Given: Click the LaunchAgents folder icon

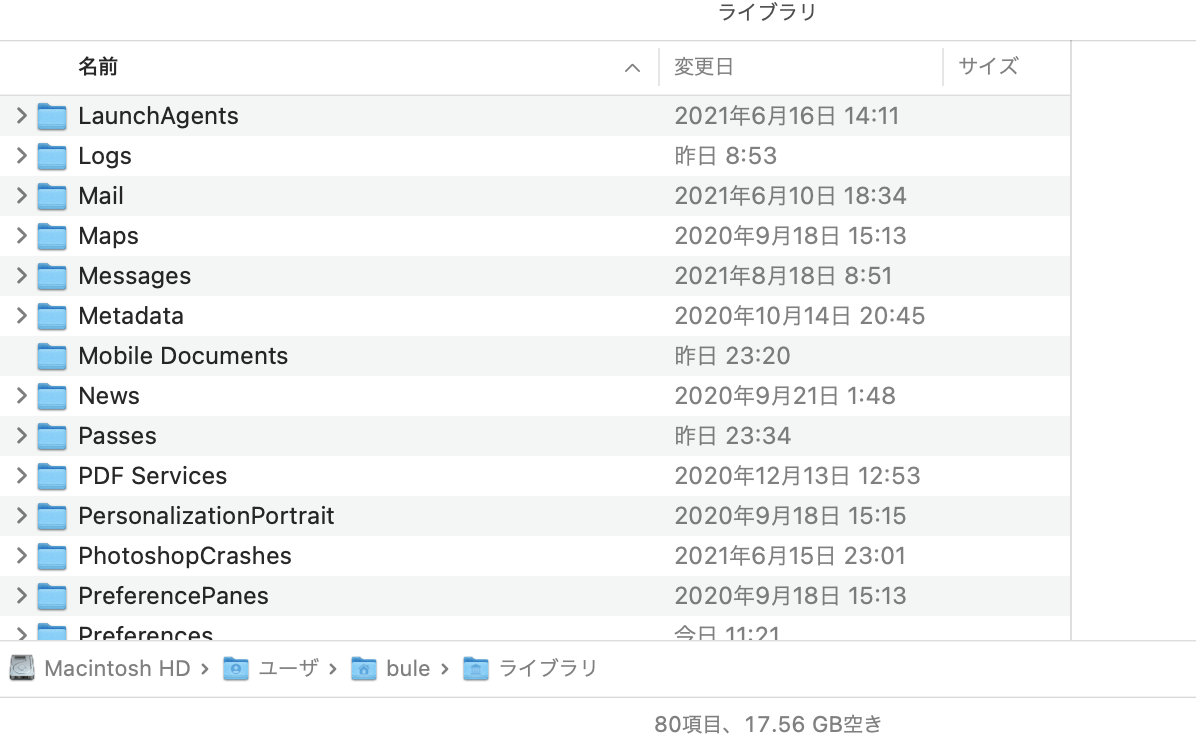Looking at the screenshot, I should (52, 116).
